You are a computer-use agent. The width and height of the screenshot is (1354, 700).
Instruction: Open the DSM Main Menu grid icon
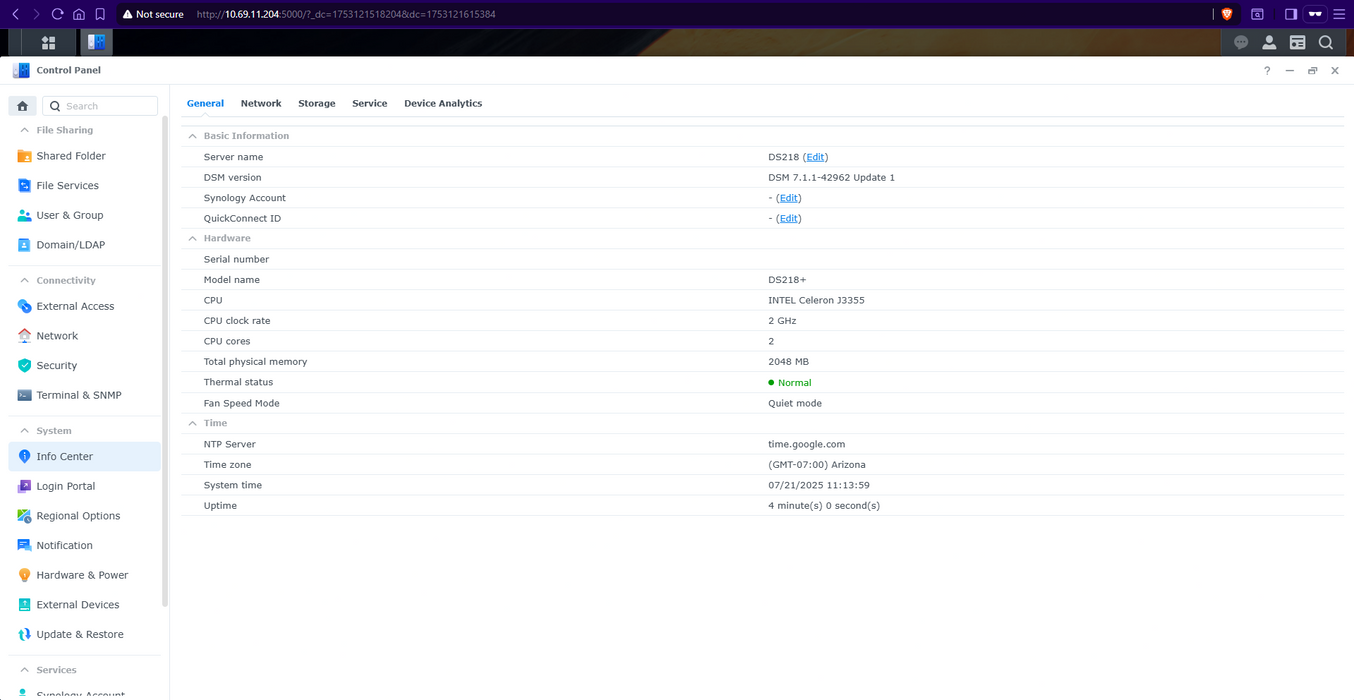[48, 42]
